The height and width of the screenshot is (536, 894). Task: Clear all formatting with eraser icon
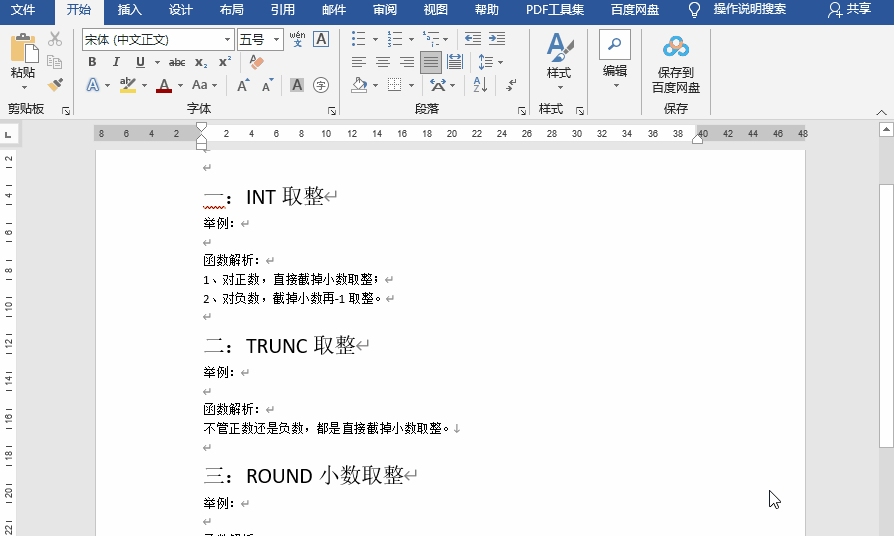(x=256, y=62)
